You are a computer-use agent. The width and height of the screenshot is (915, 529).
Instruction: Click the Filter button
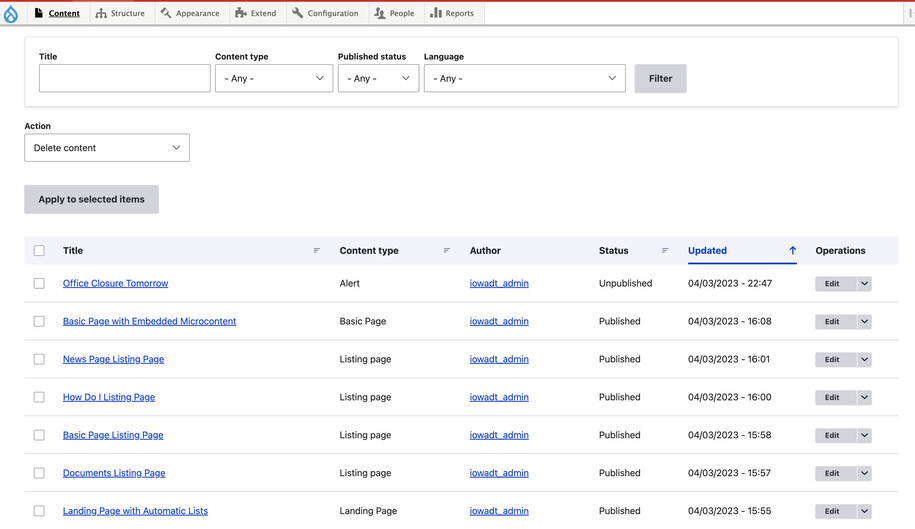(x=661, y=78)
